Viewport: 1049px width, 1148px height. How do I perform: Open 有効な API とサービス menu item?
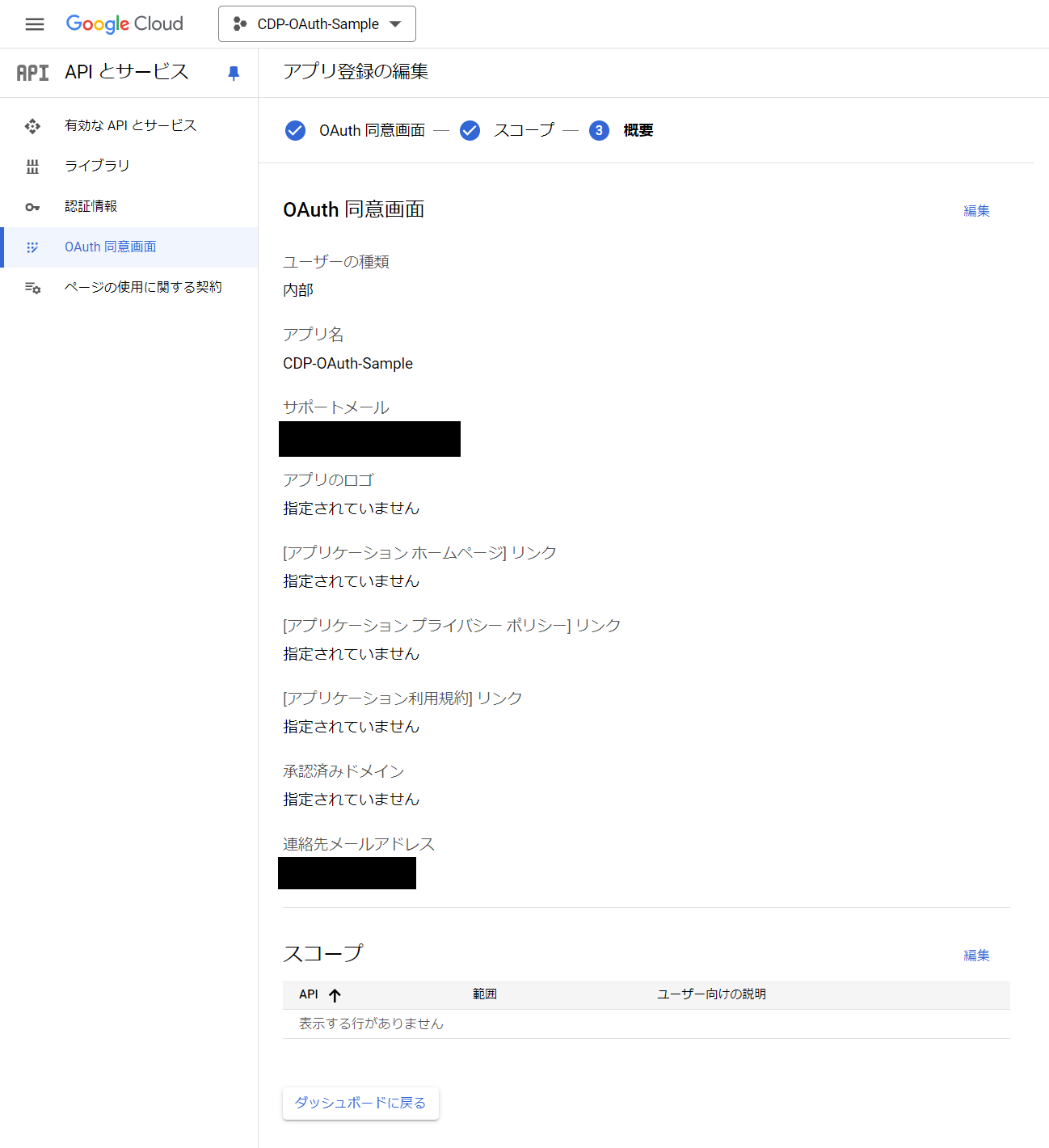[x=129, y=126]
